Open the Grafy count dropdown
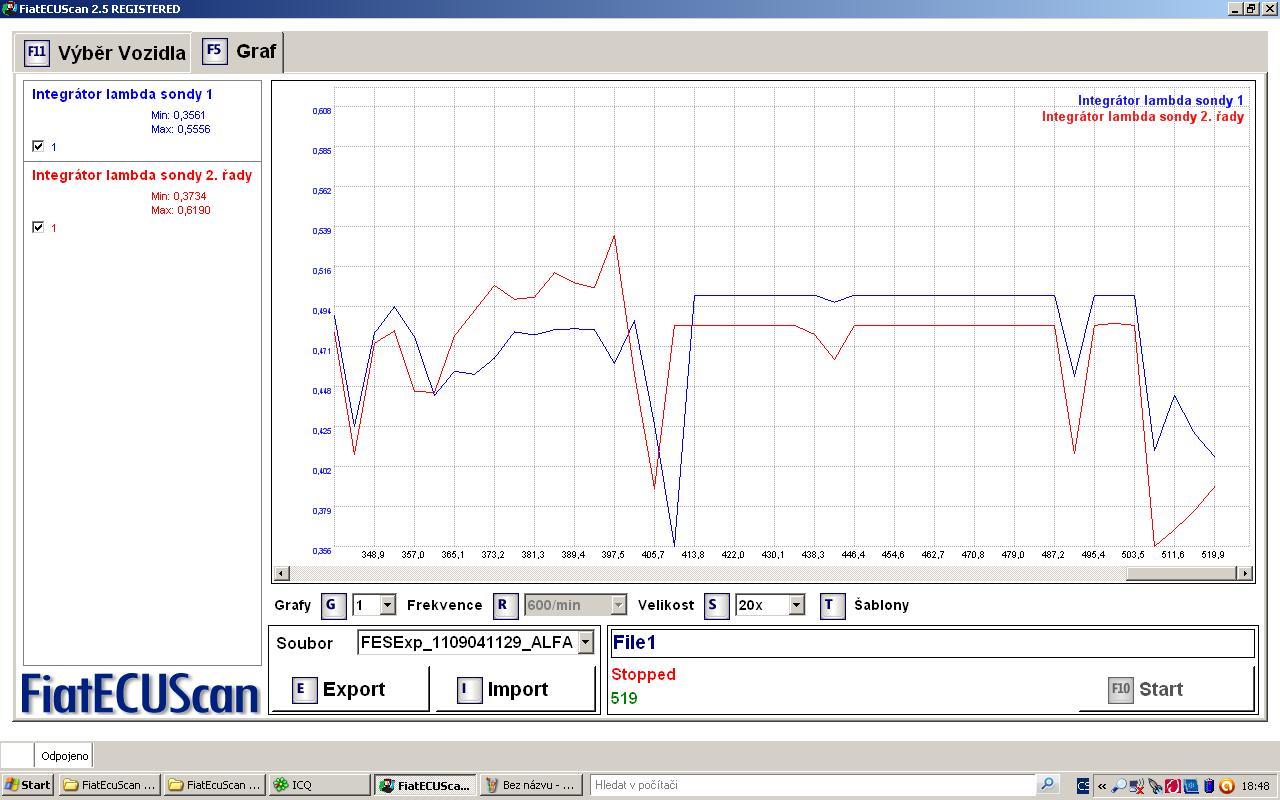This screenshot has width=1280, height=800. tap(387, 605)
